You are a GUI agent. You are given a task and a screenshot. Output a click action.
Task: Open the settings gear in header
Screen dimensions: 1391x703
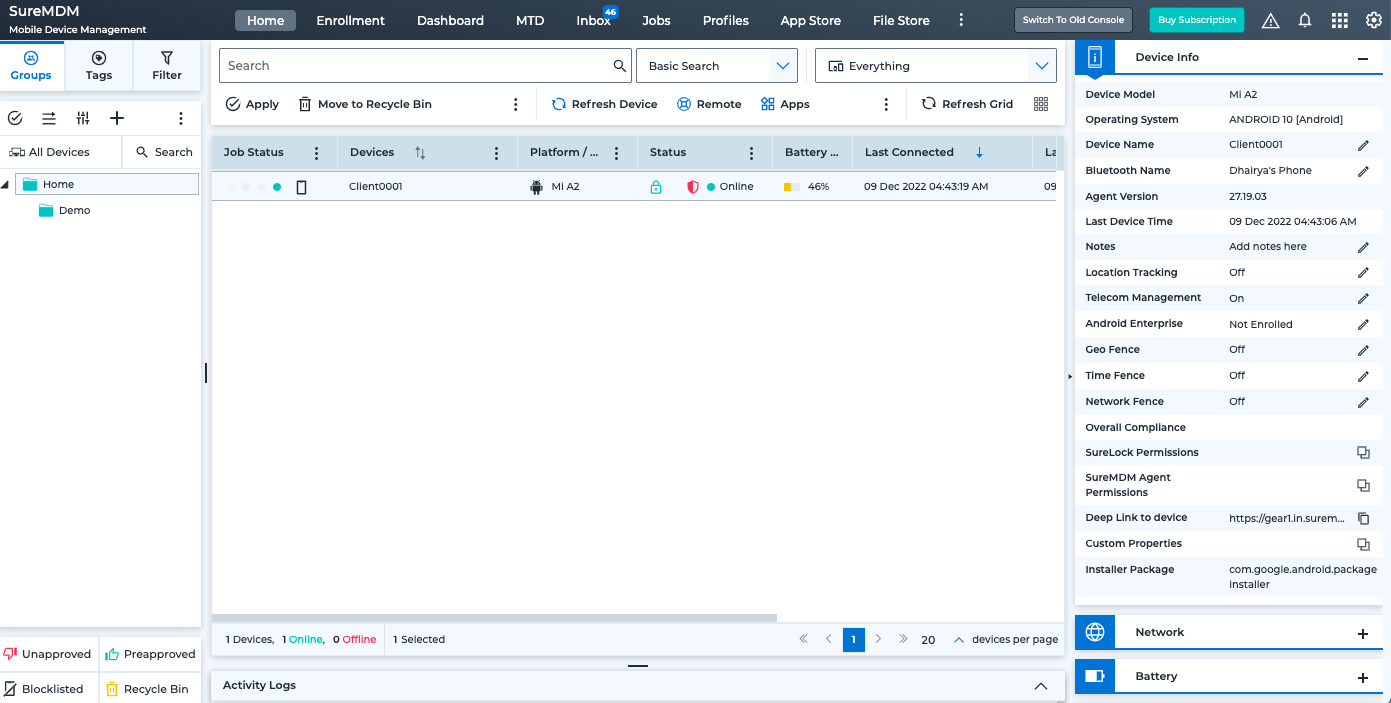pyautogui.click(x=1374, y=20)
